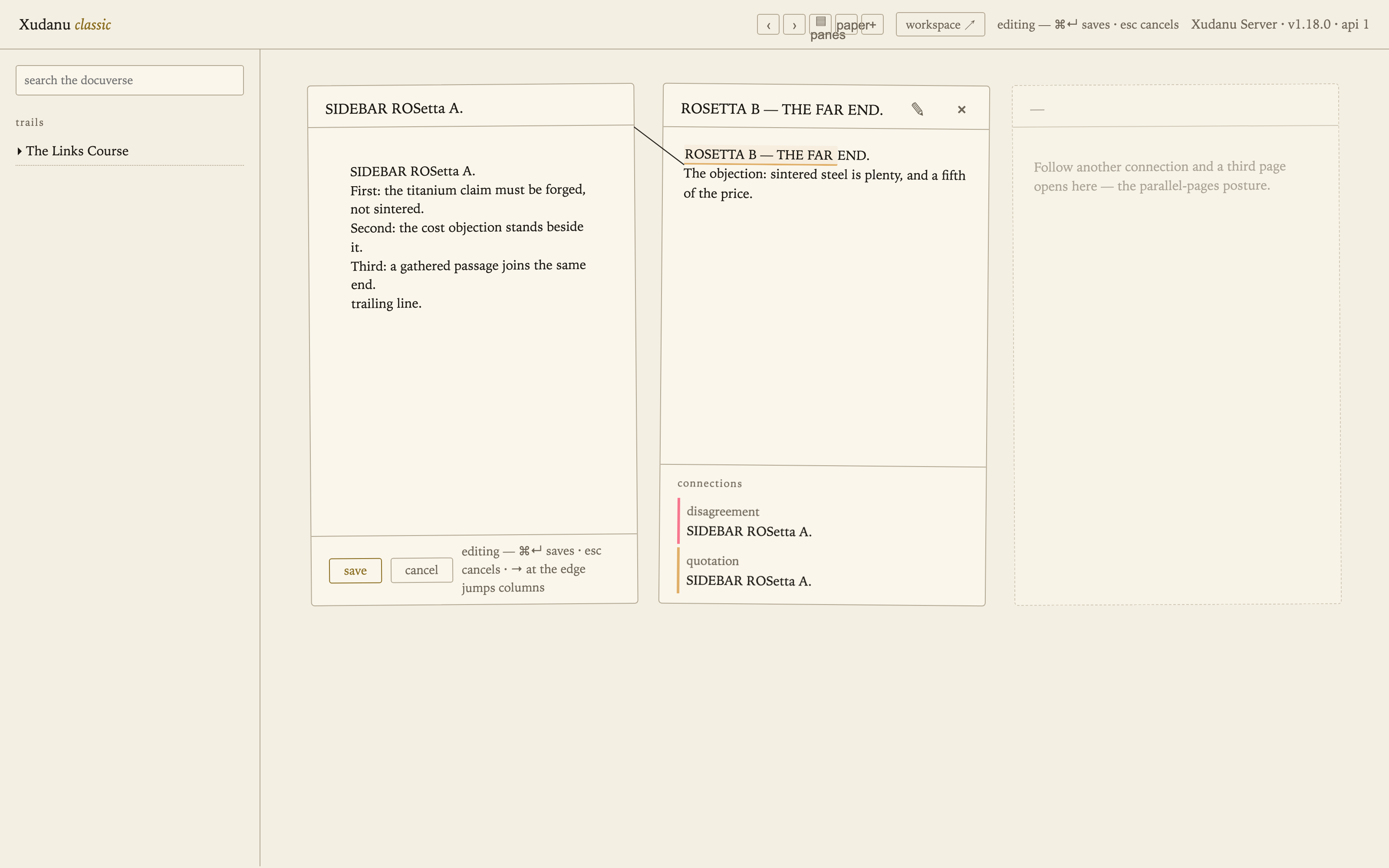Cancel the current editing session
Image resolution: width=1389 pixels, height=868 pixels.
421,570
